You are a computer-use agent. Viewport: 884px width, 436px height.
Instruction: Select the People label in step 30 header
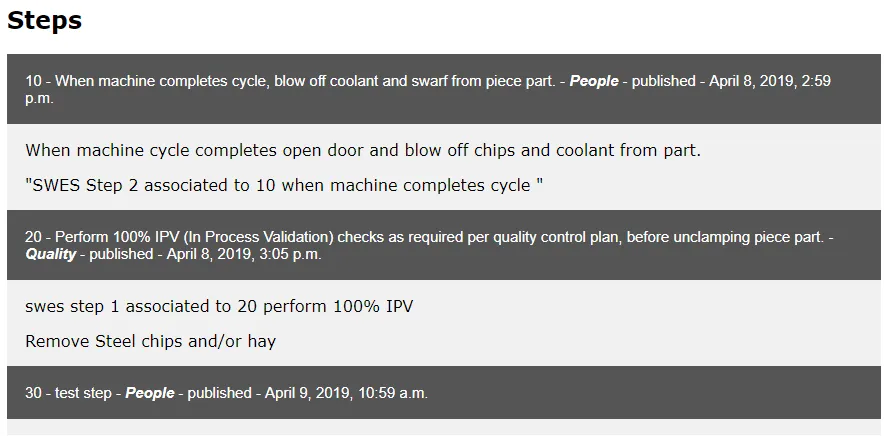[x=149, y=393]
